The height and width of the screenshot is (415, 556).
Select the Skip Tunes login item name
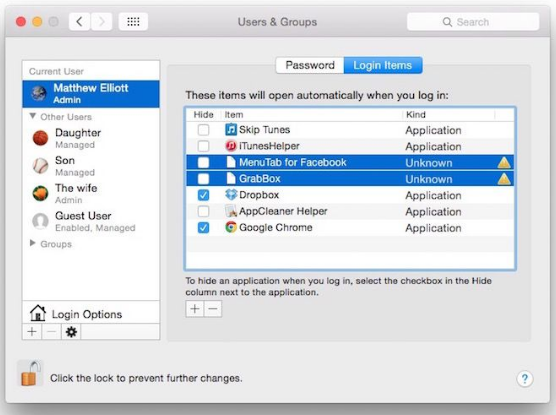[x=265, y=130]
